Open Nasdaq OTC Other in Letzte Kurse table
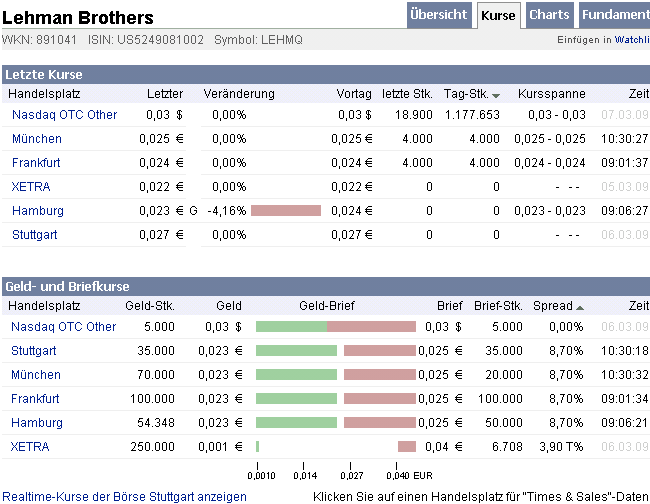Screen dimensions: 650x504 click(x=64, y=115)
